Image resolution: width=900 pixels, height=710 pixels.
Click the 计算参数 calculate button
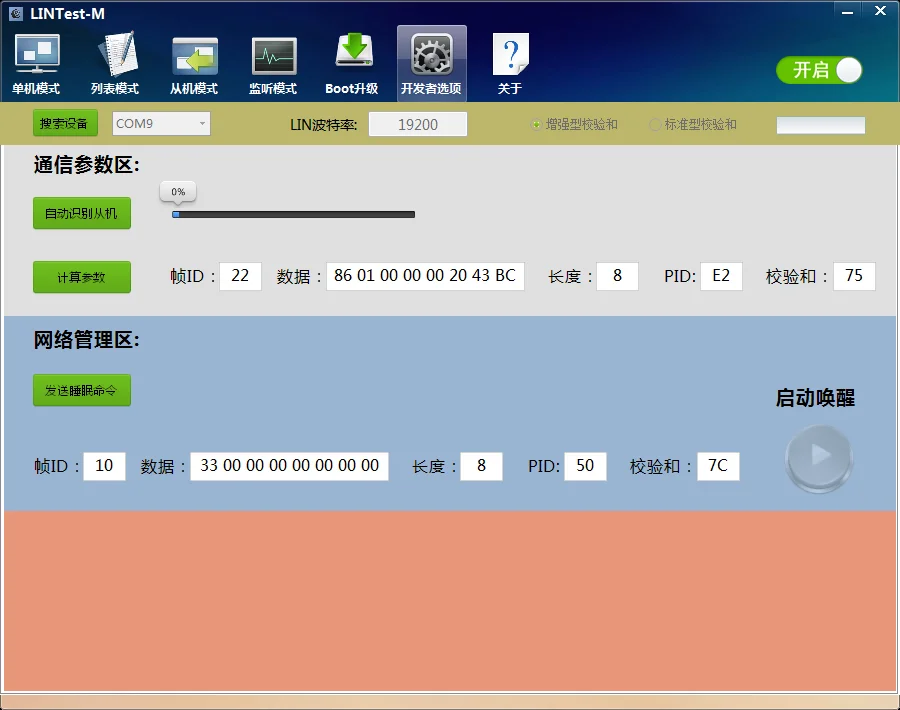click(82, 277)
